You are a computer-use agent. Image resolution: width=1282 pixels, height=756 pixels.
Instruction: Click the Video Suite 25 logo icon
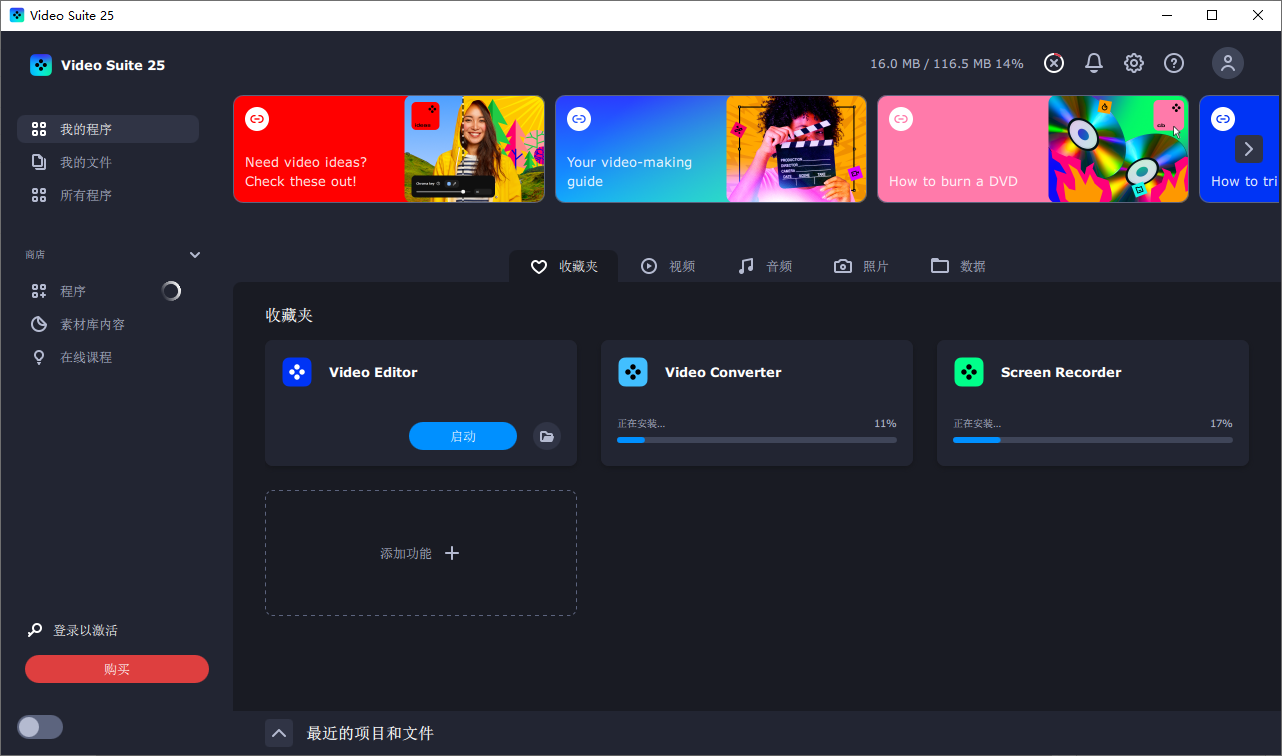tap(41, 65)
